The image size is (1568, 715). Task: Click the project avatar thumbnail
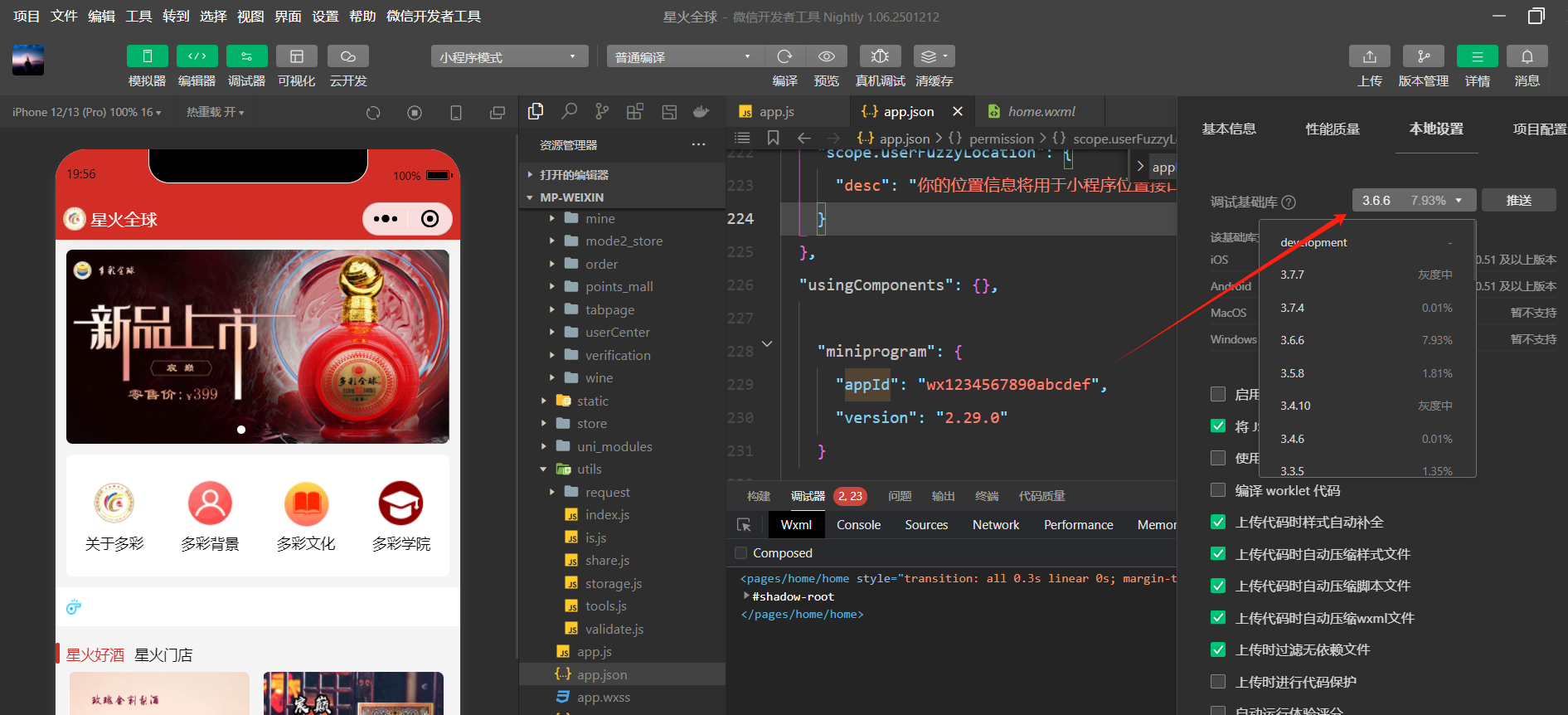[28, 60]
